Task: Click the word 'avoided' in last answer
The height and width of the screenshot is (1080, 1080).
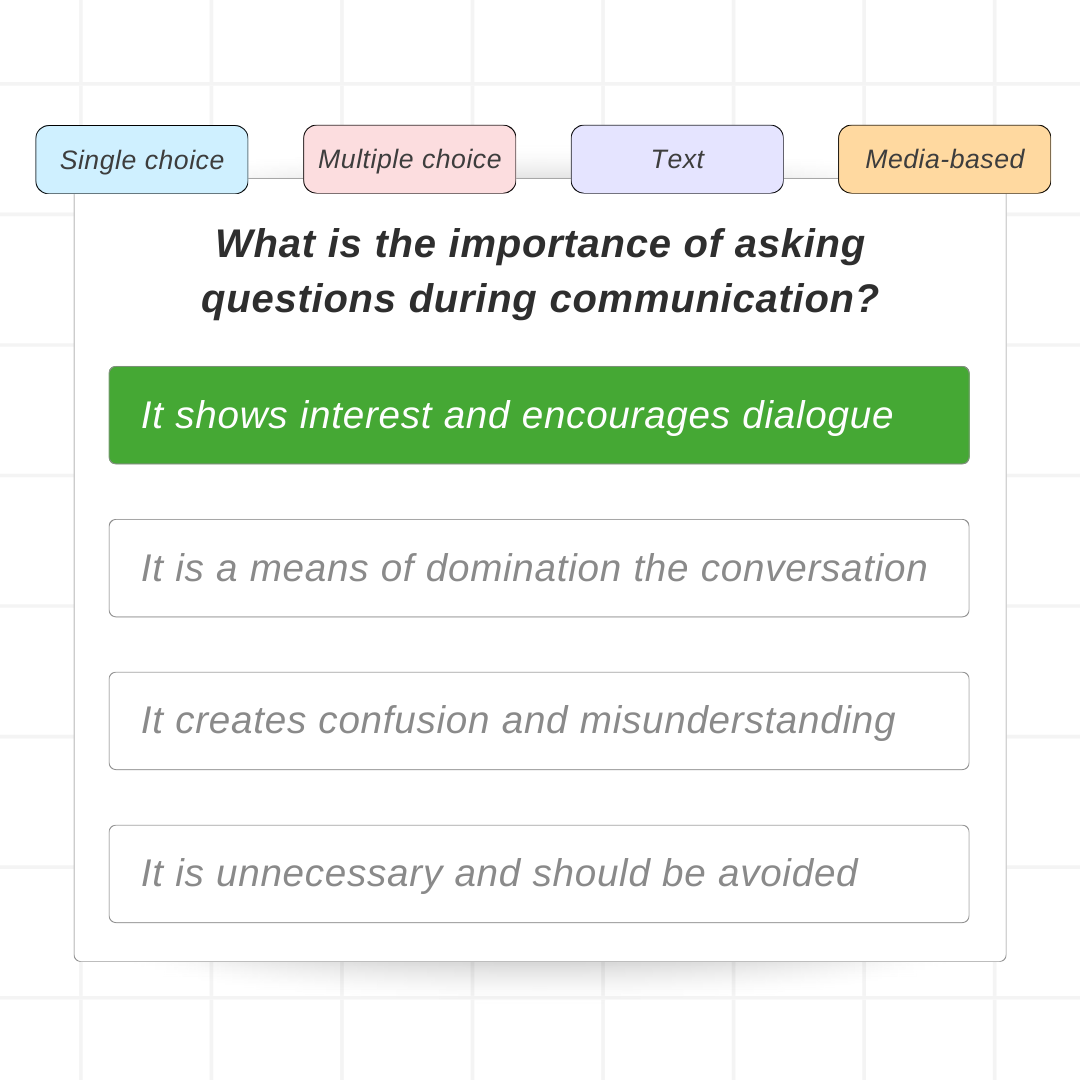Action: point(788,873)
